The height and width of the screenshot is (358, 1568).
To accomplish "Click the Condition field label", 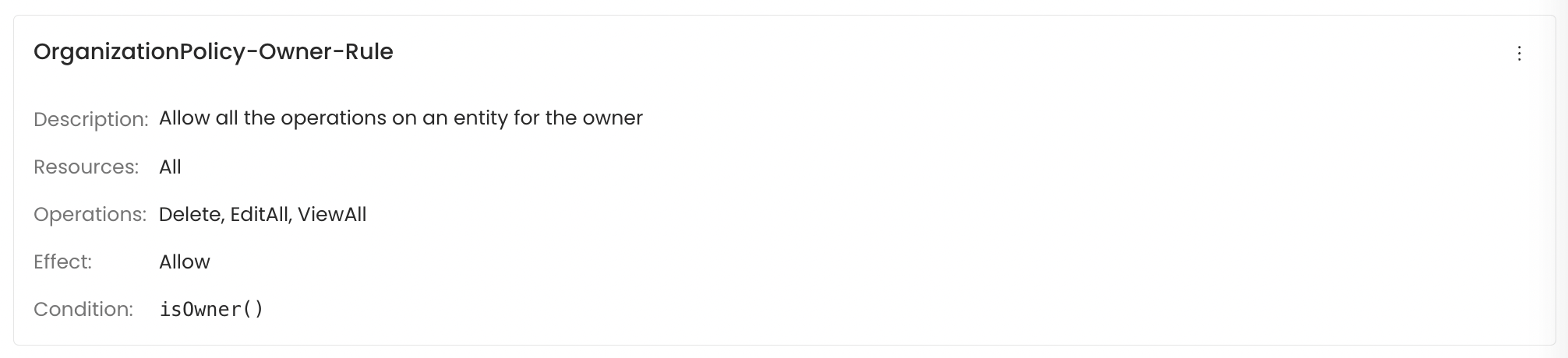I will tap(83, 309).
